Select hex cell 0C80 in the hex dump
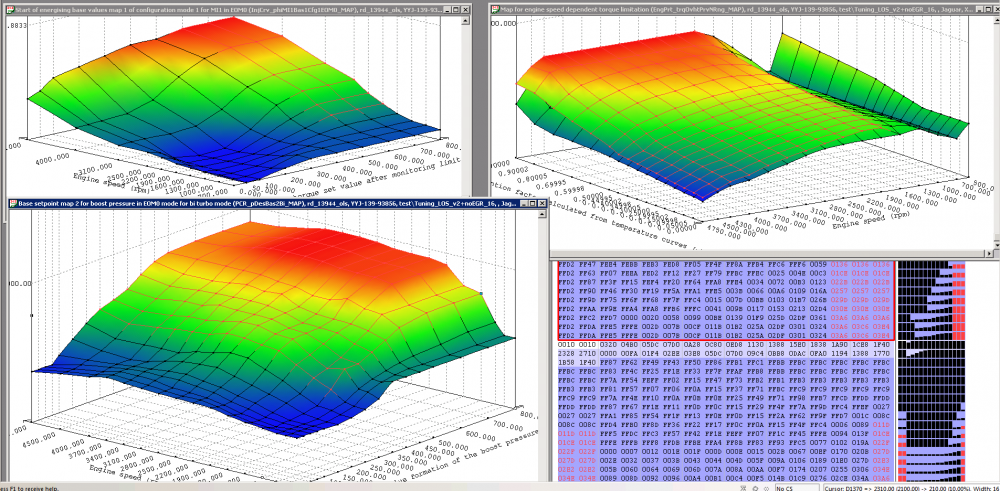 pyautogui.click(x=713, y=344)
